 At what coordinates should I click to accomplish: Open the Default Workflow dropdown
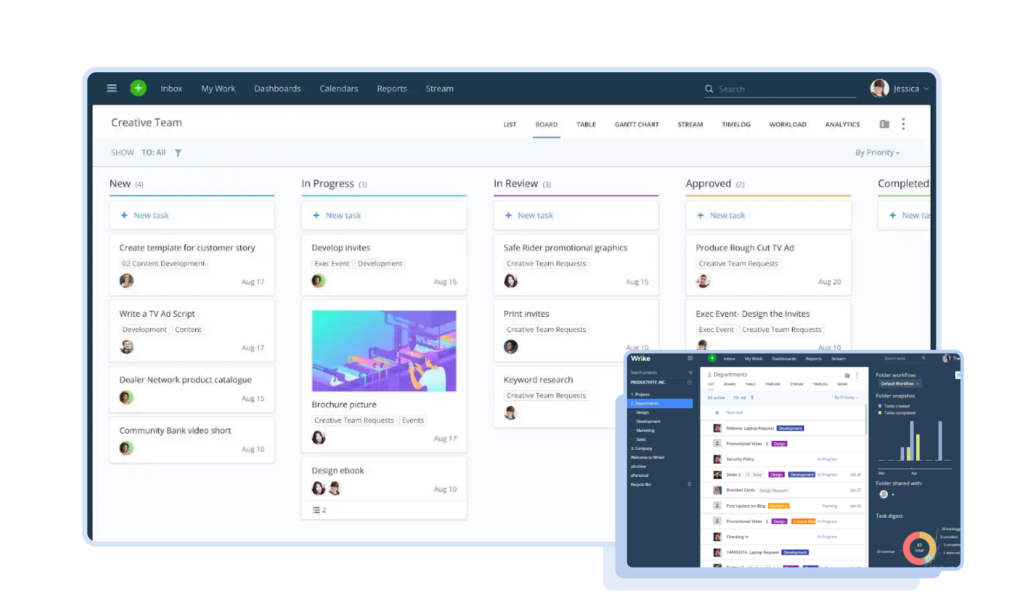tap(899, 383)
